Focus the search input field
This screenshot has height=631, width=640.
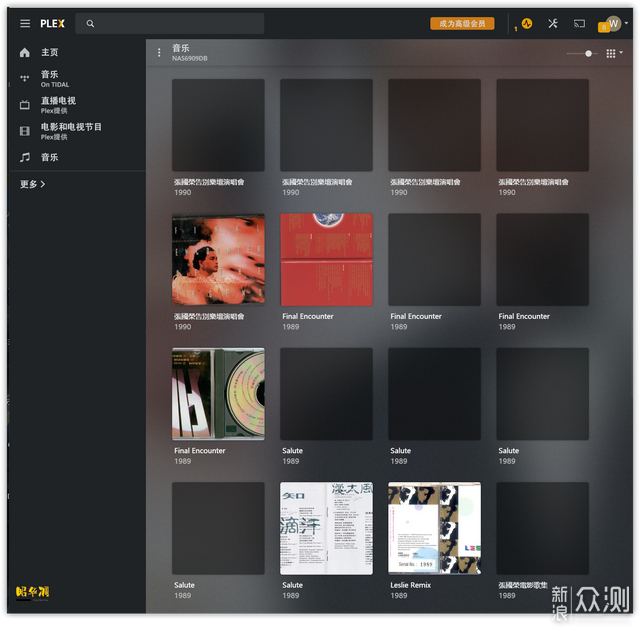coord(169,23)
